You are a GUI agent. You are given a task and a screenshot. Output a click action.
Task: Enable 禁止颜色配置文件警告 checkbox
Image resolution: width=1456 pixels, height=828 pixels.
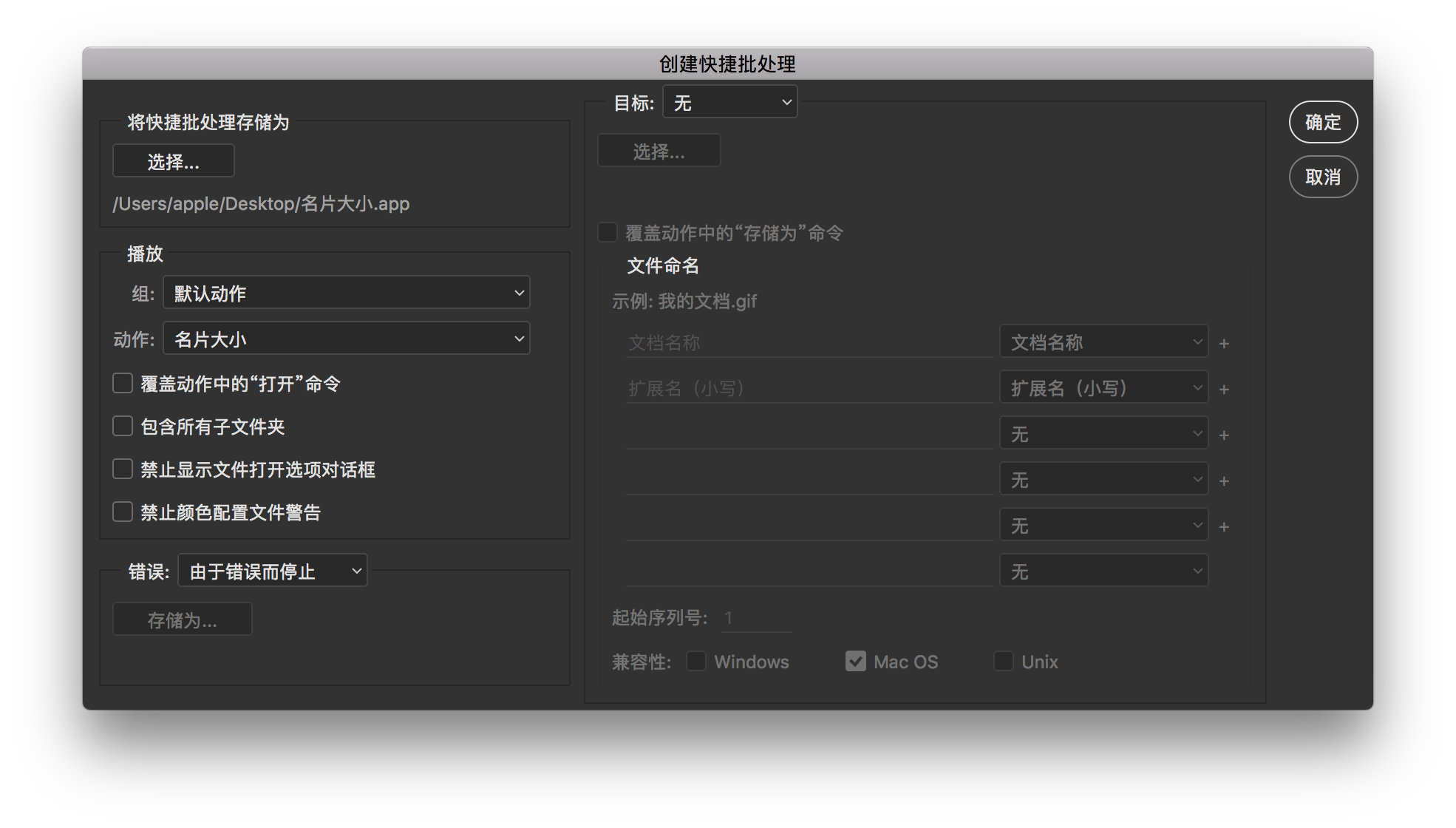click(x=123, y=512)
